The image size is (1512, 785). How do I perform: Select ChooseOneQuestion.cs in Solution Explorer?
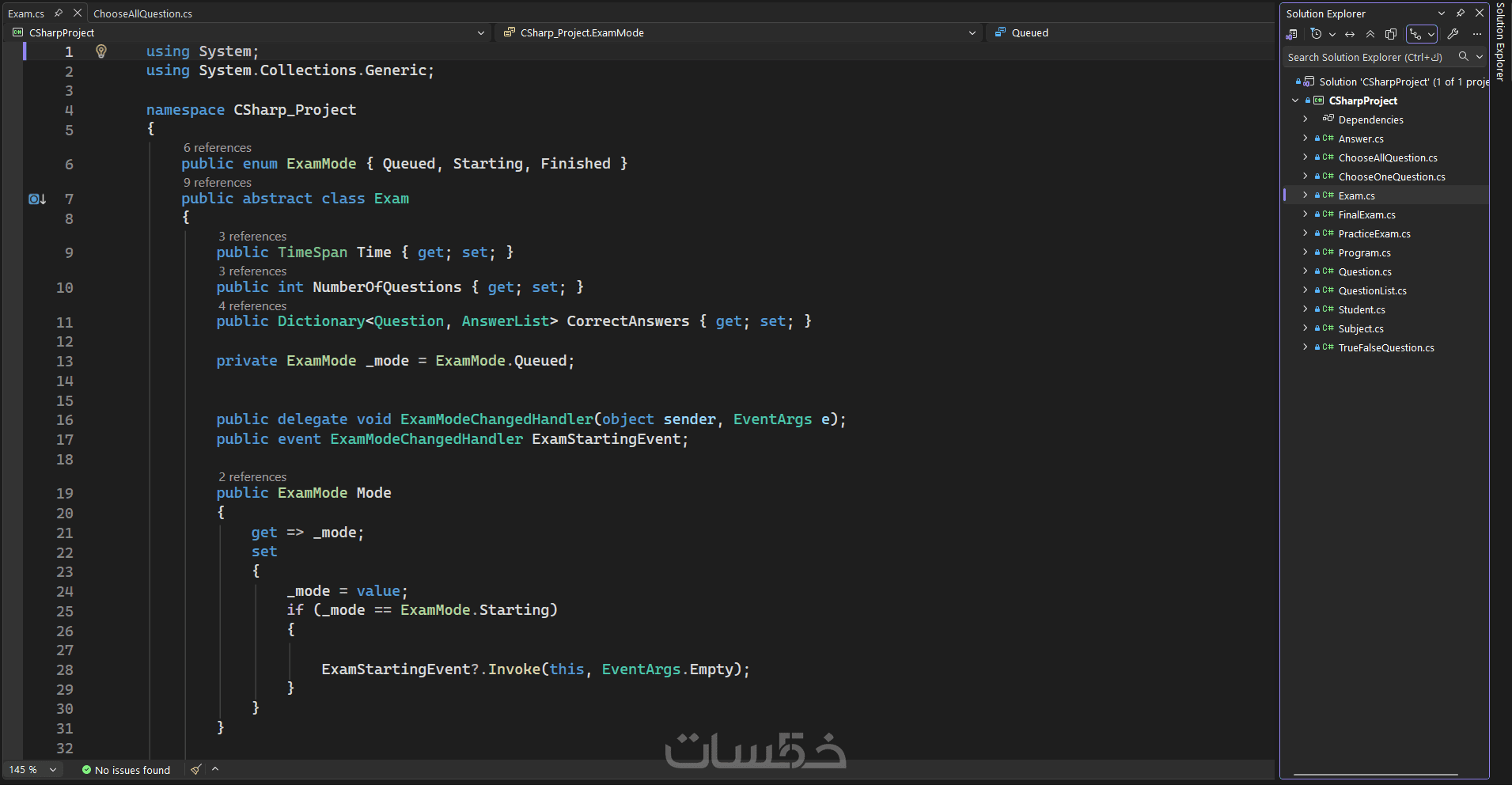[1391, 176]
